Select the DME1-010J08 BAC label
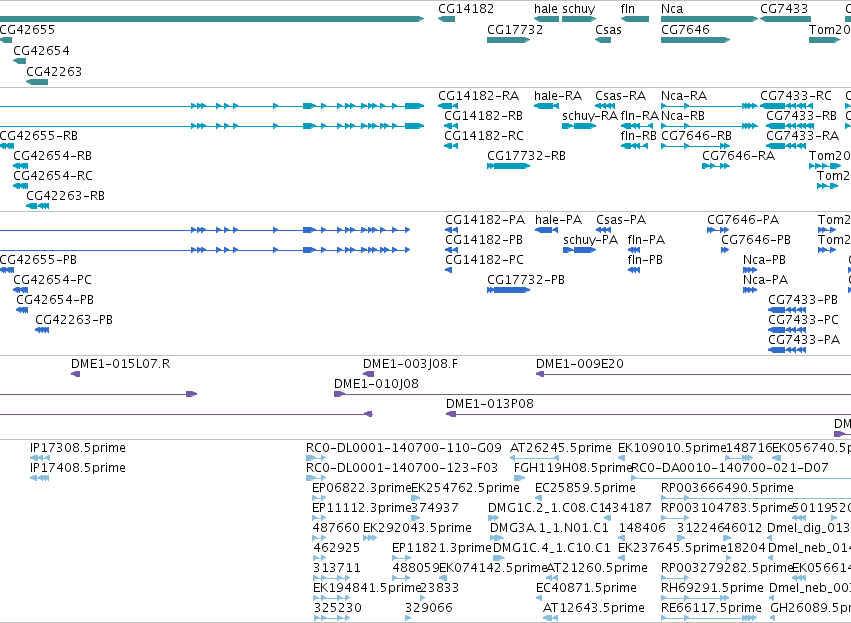 tap(377, 384)
